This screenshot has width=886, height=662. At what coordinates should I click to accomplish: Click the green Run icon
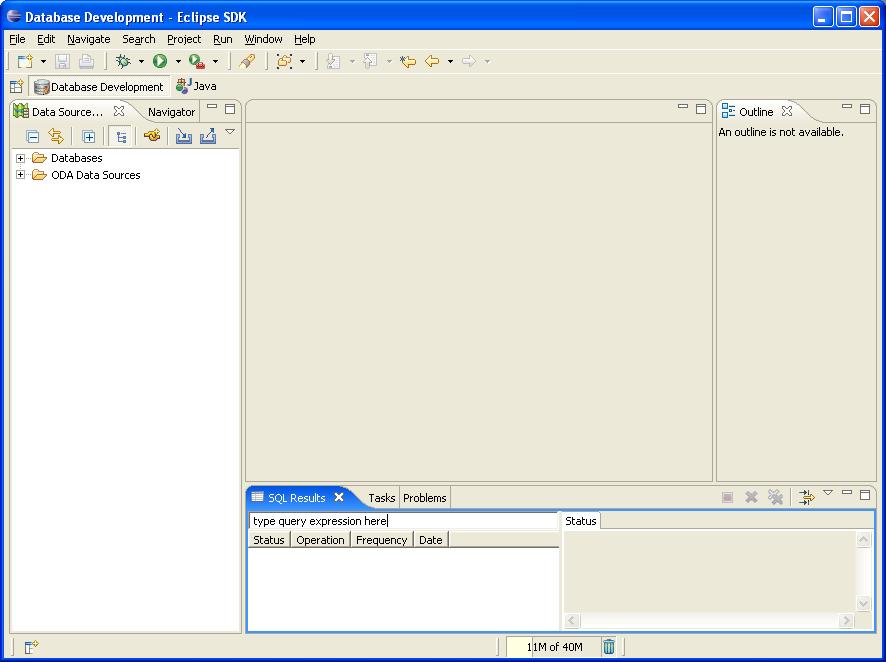coord(160,61)
